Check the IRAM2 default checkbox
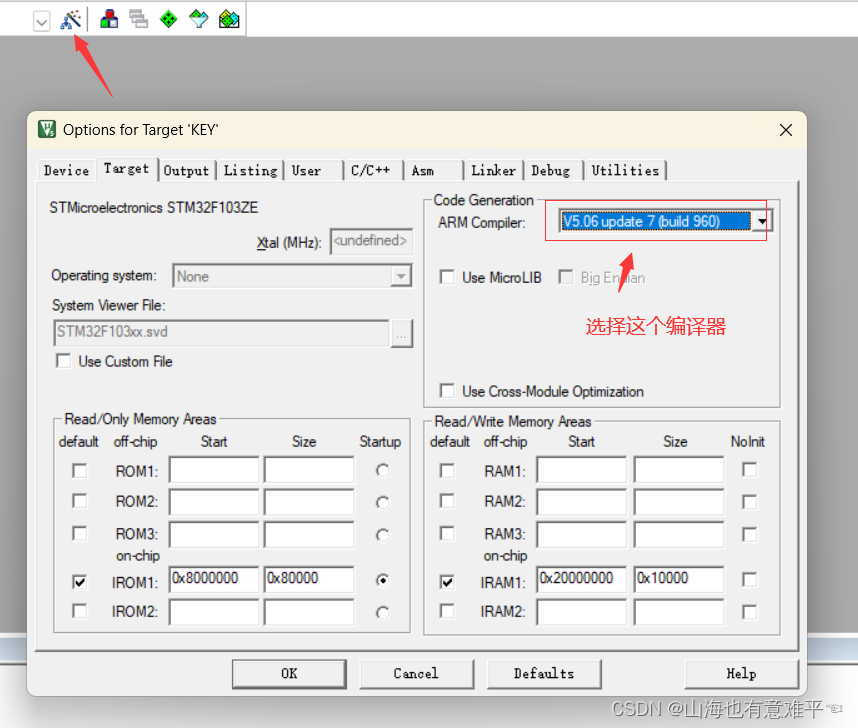This screenshot has width=858, height=728. point(447,611)
